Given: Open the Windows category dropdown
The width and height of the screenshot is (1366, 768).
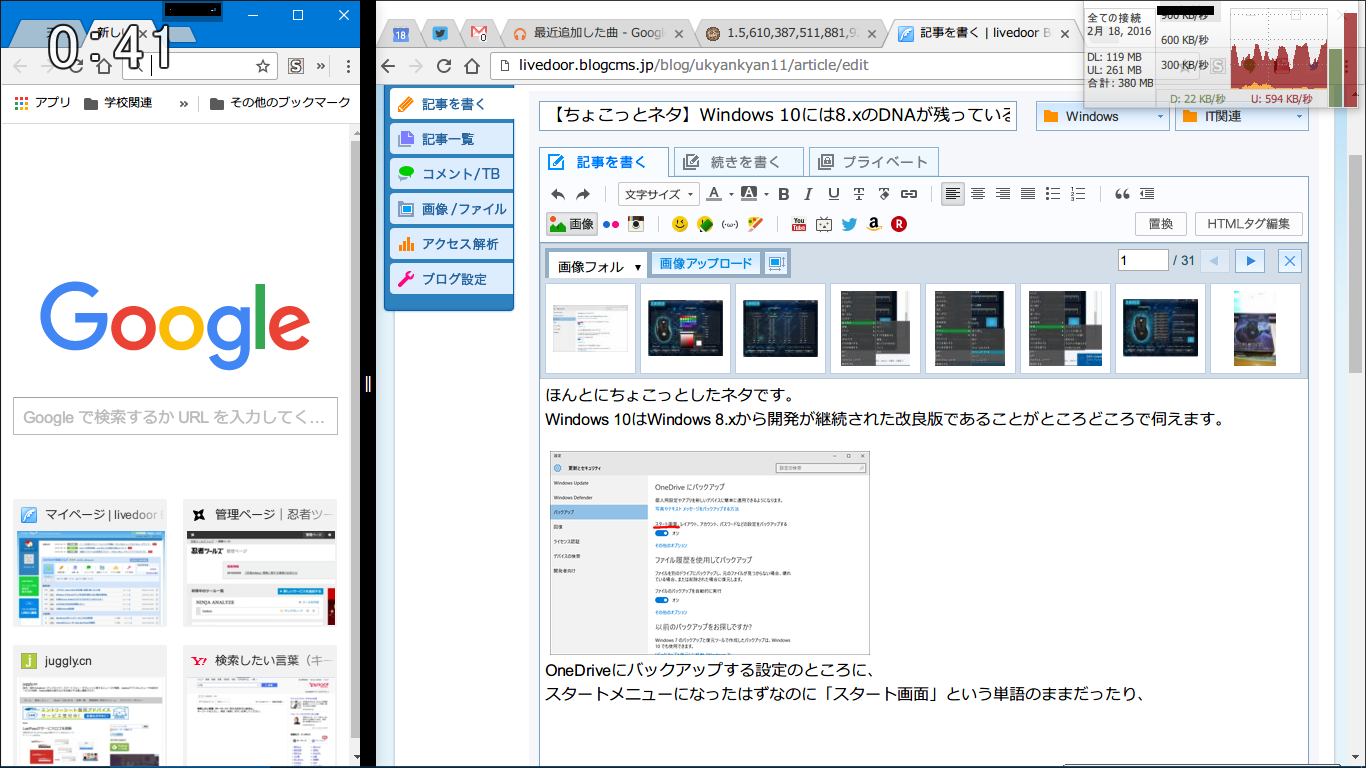Looking at the screenshot, I should pyautogui.click(x=1102, y=116).
